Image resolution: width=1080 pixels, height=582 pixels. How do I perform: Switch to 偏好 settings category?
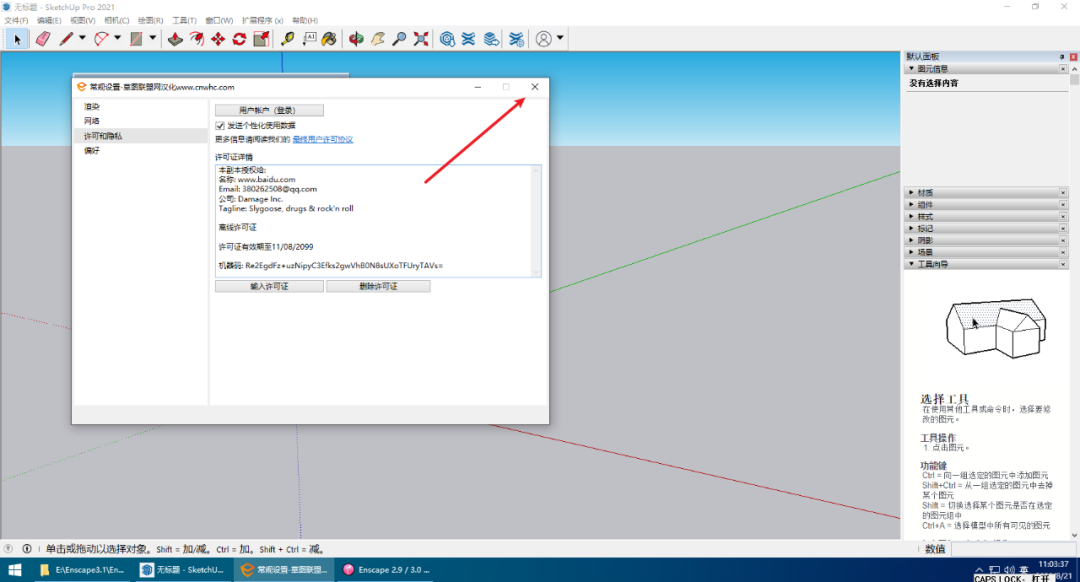click(x=92, y=150)
